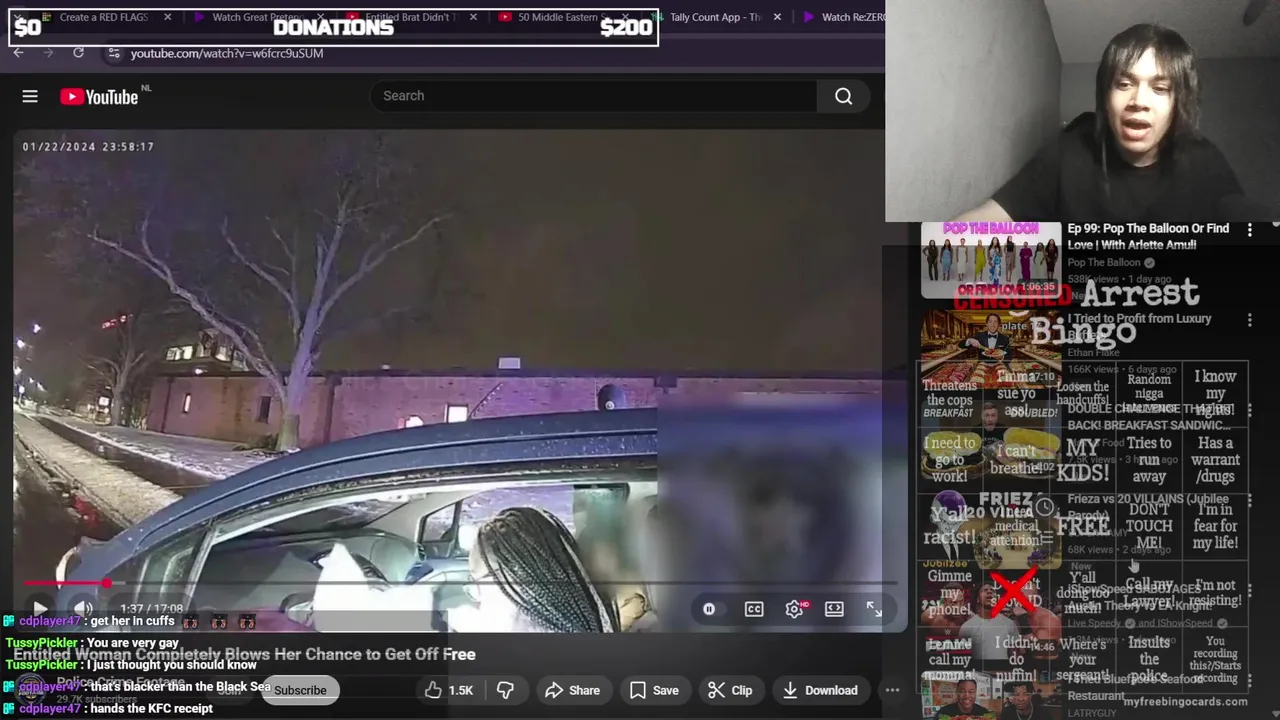Image resolution: width=1280 pixels, height=720 pixels.
Task: Open the 'Ep 99: Pop The Balloon' thumbnail
Action: [x=991, y=260]
